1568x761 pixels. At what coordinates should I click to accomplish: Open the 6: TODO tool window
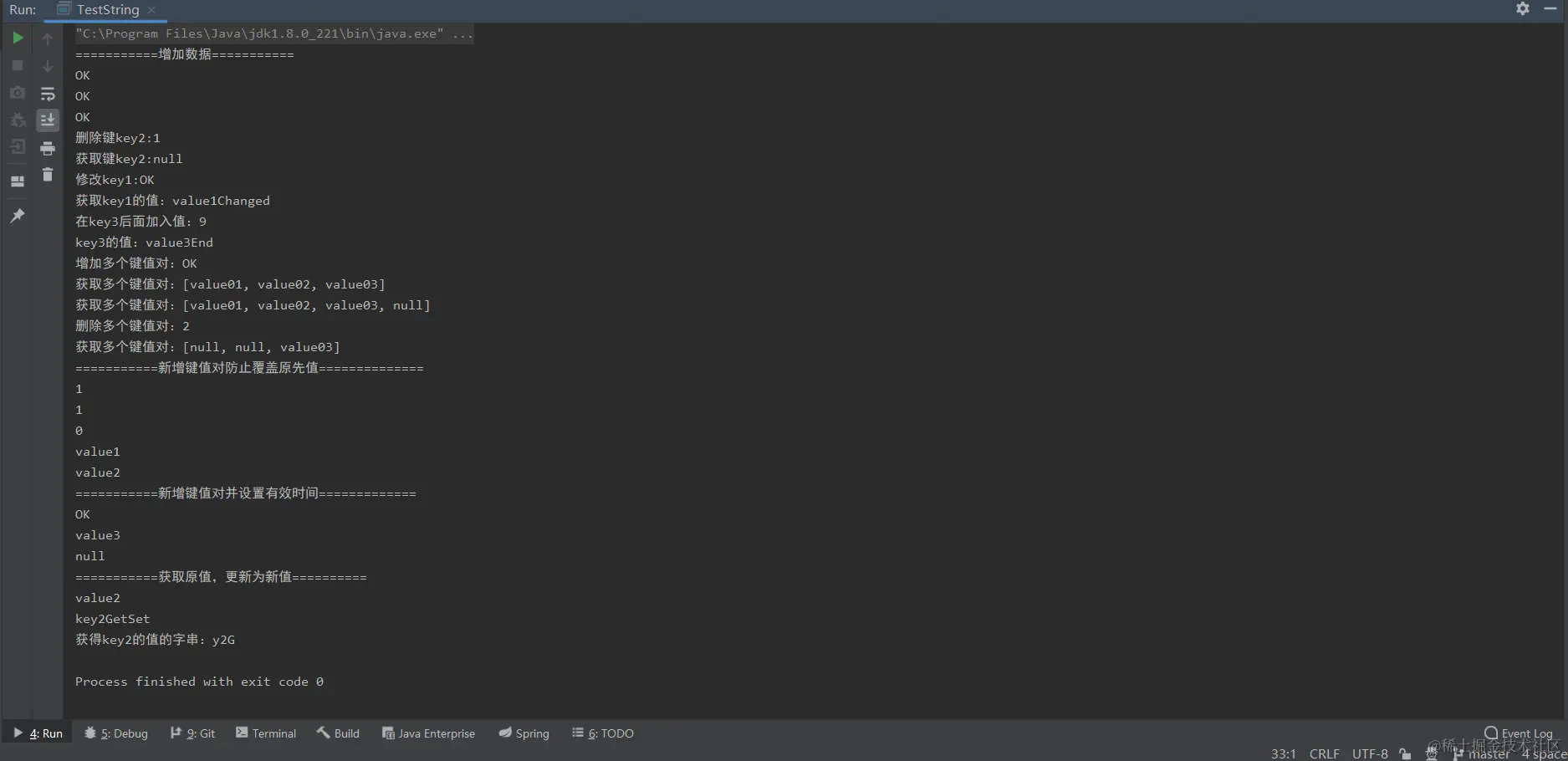point(603,733)
